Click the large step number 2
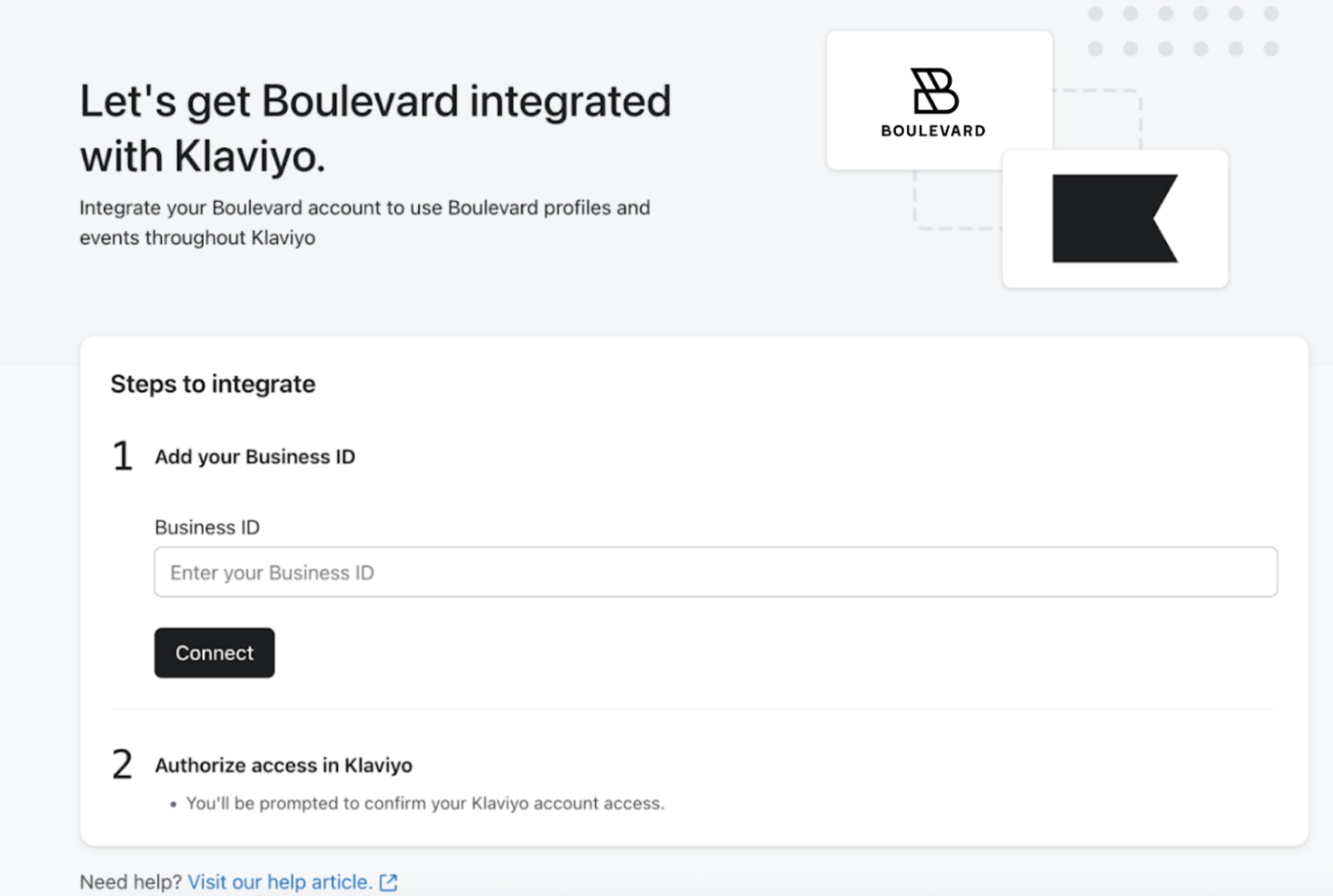 [x=122, y=765]
